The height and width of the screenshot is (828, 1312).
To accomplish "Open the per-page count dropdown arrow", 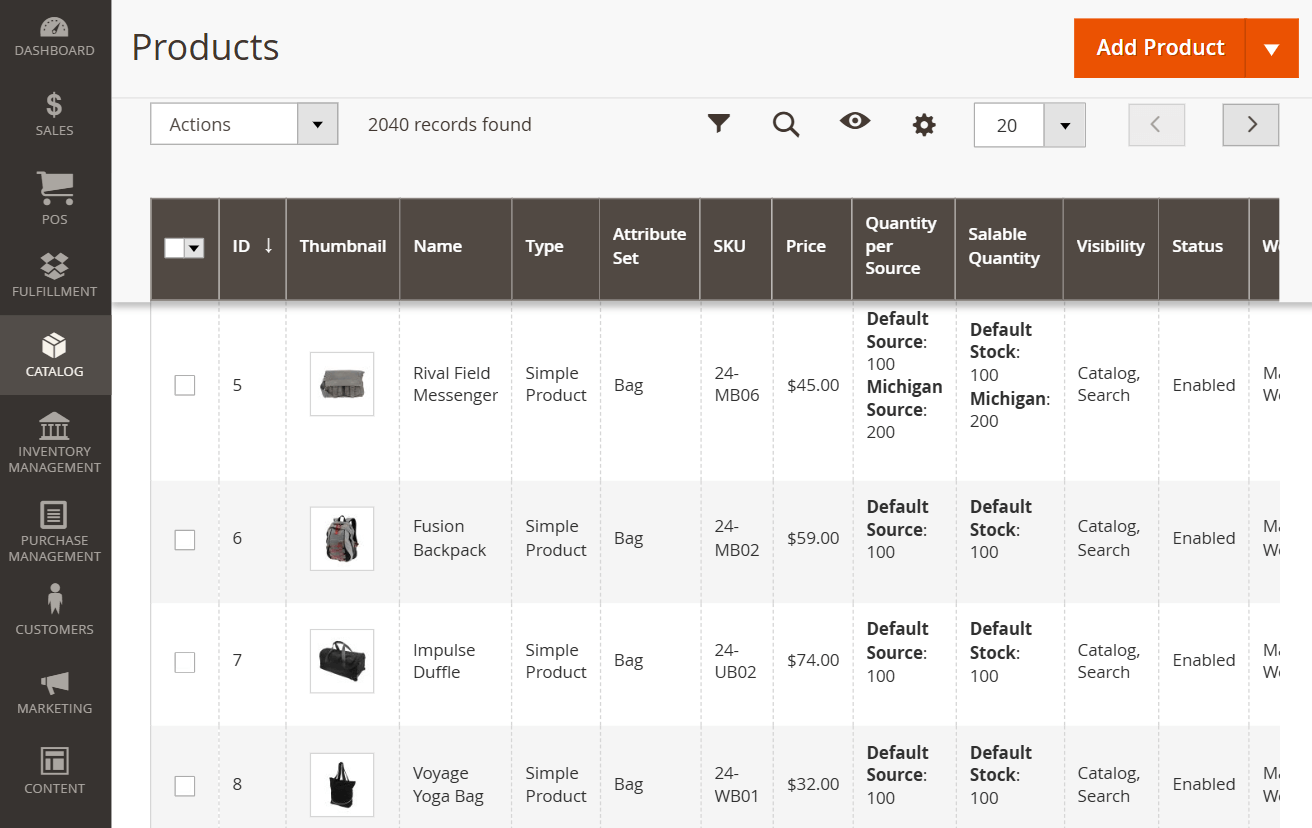I will pyautogui.click(x=1064, y=125).
